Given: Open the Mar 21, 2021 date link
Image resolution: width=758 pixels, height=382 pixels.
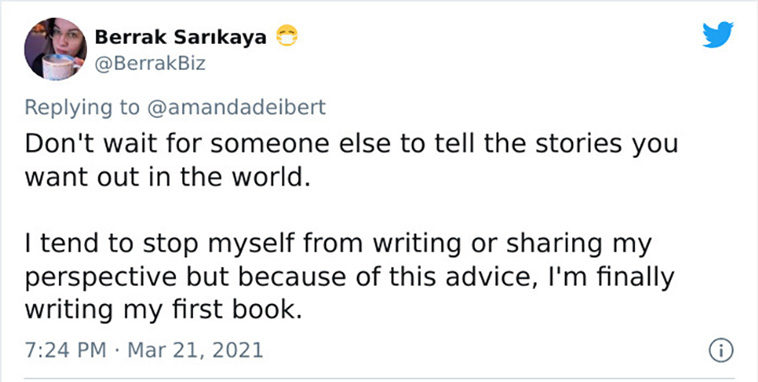Looking at the screenshot, I should click(x=195, y=350).
